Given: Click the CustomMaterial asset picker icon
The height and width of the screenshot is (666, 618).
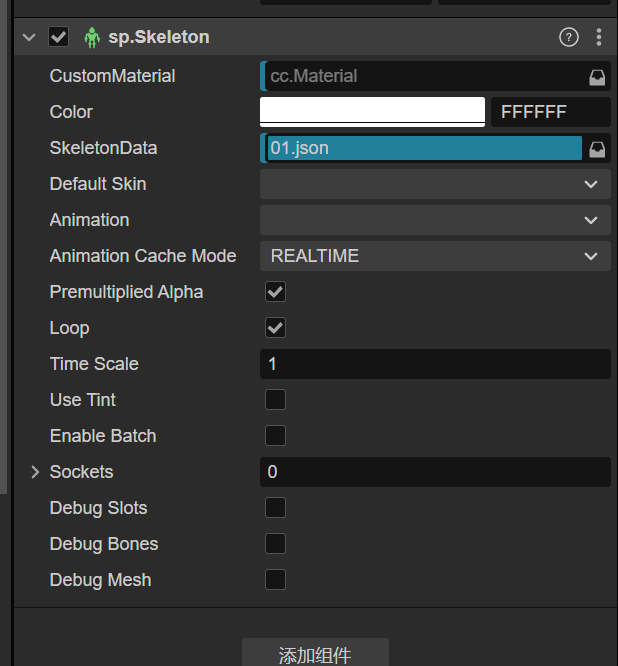Looking at the screenshot, I should [x=597, y=76].
